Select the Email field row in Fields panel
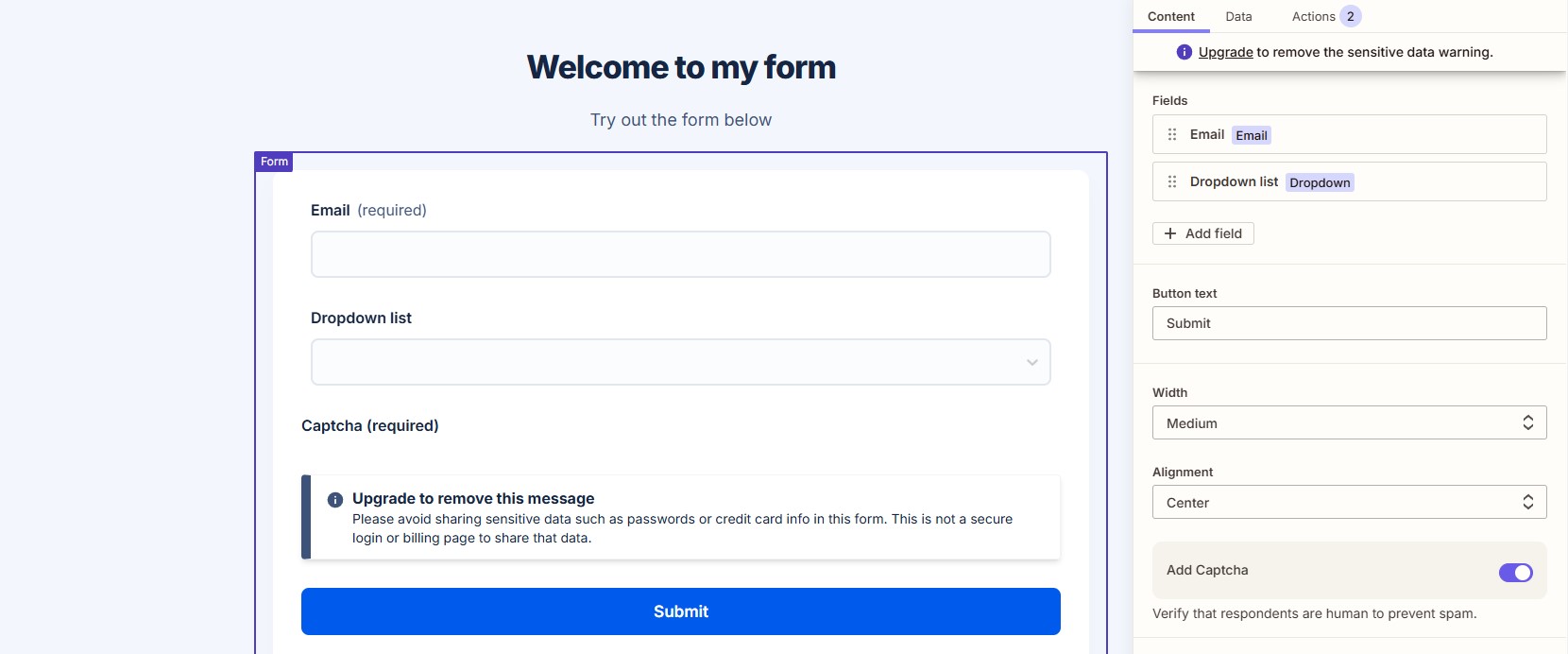Screen dimensions: 1568x654 point(1349,134)
